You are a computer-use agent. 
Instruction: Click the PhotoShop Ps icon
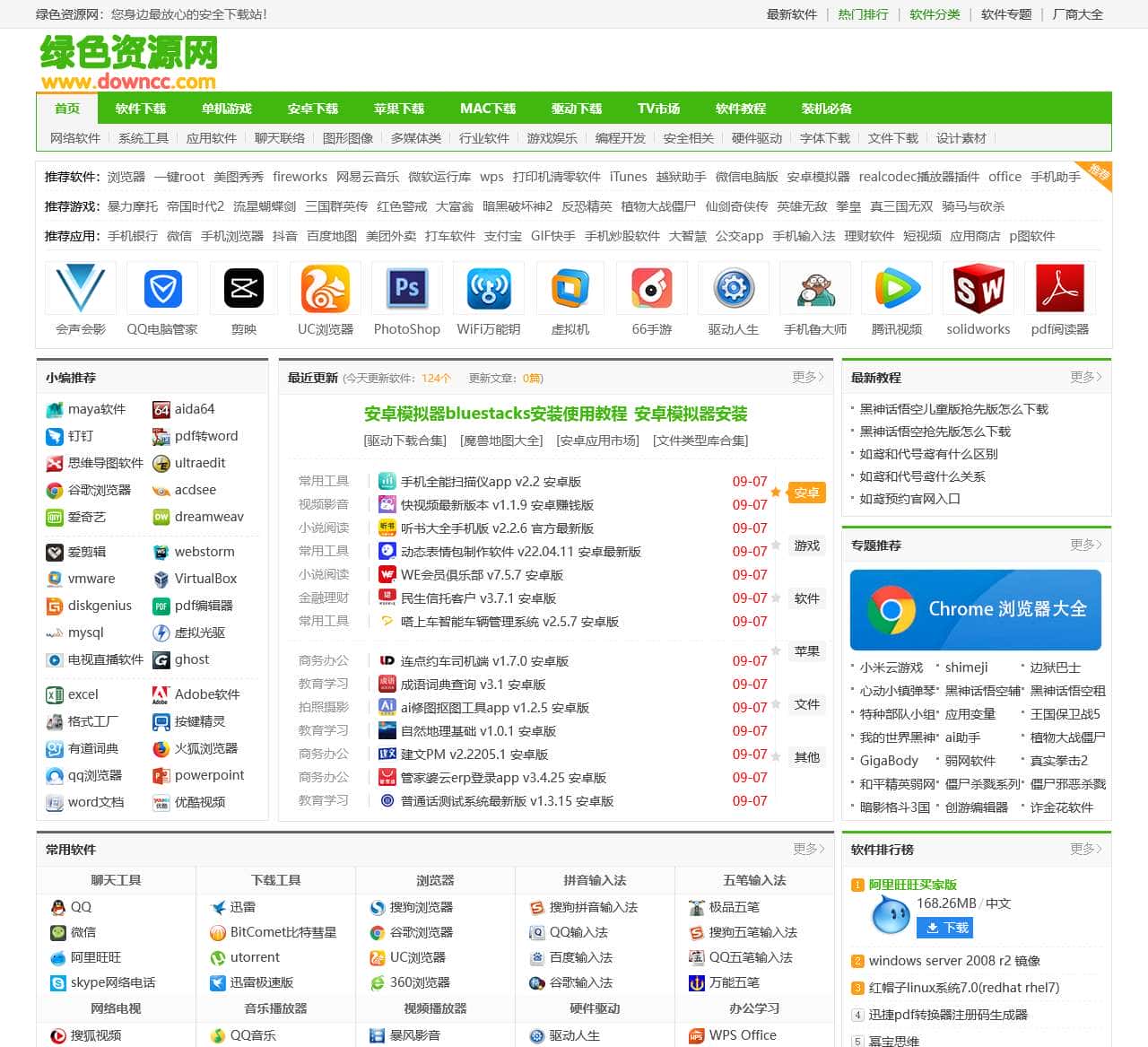click(x=407, y=288)
